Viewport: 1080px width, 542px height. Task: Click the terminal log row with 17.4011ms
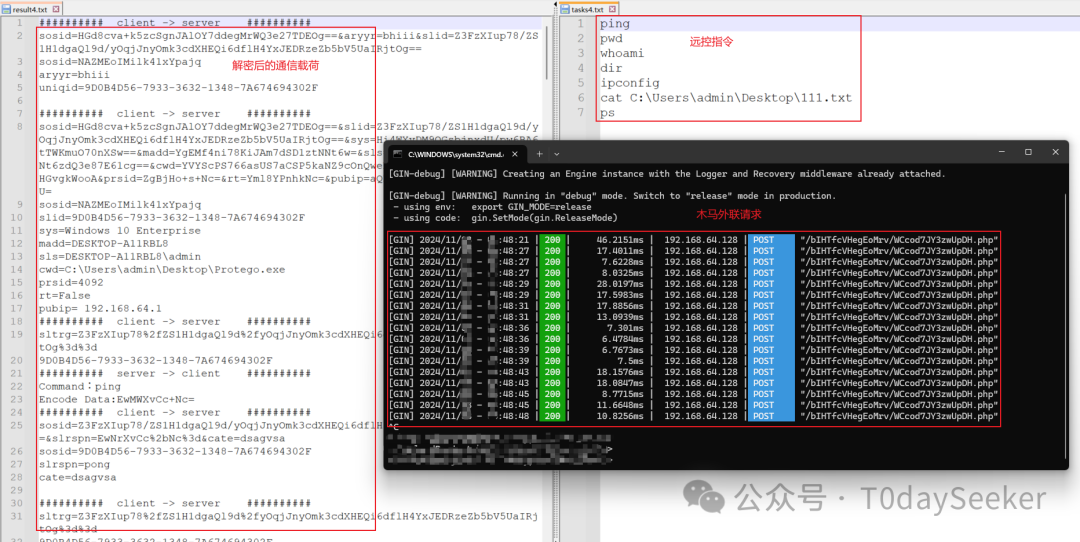coord(694,251)
